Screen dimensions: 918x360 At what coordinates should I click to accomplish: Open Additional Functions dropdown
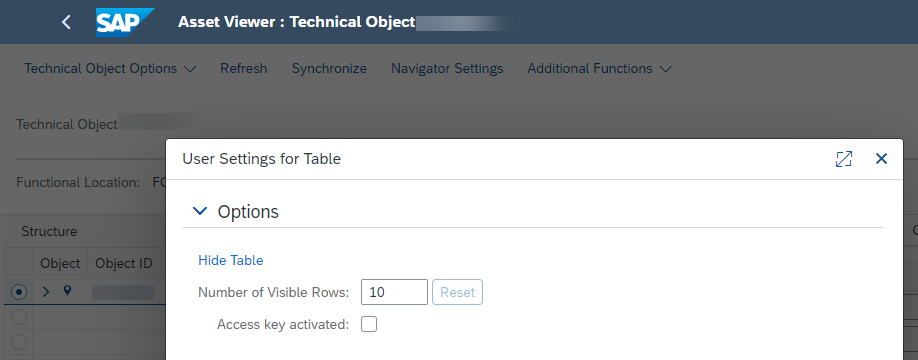[x=600, y=68]
